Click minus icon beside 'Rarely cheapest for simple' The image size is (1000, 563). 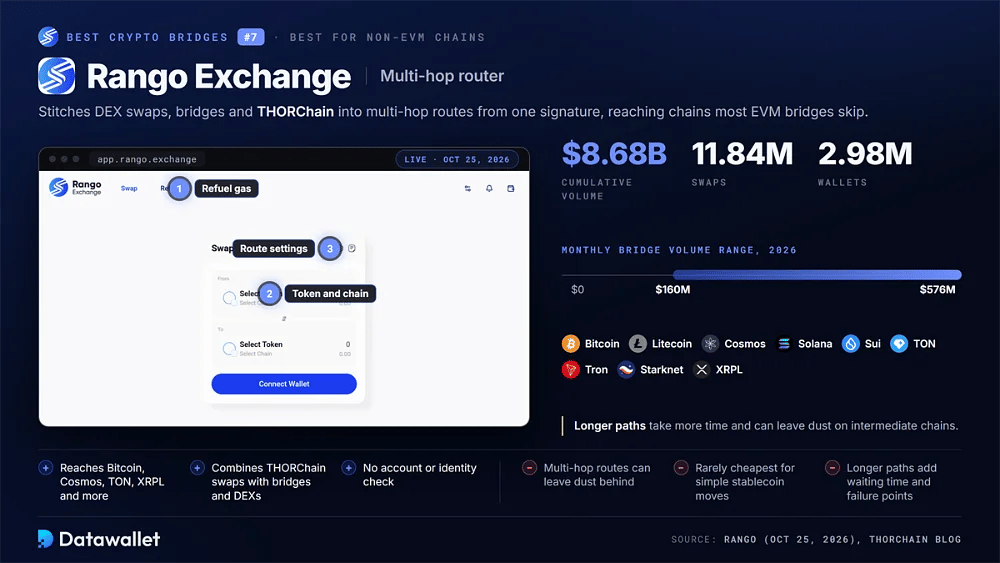pos(680,467)
